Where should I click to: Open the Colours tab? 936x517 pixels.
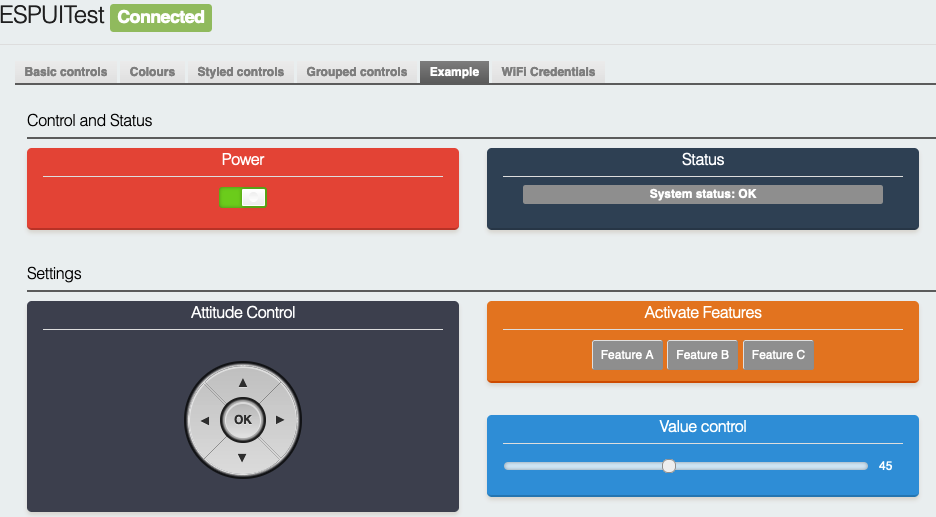pos(152,72)
